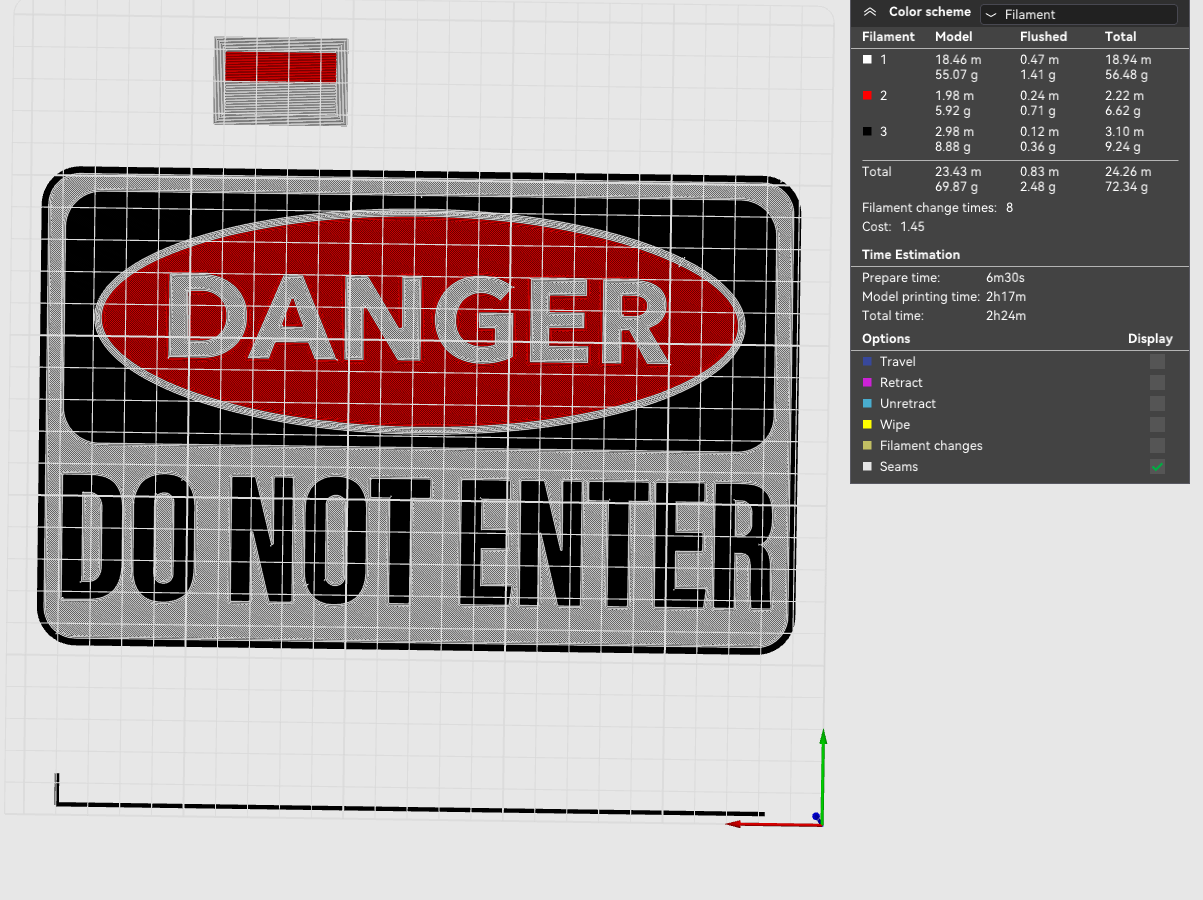Click the blue Travel legend icon
Viewport: 1203px width, 900px height.
pyautogui.click(x=867, y=361)
